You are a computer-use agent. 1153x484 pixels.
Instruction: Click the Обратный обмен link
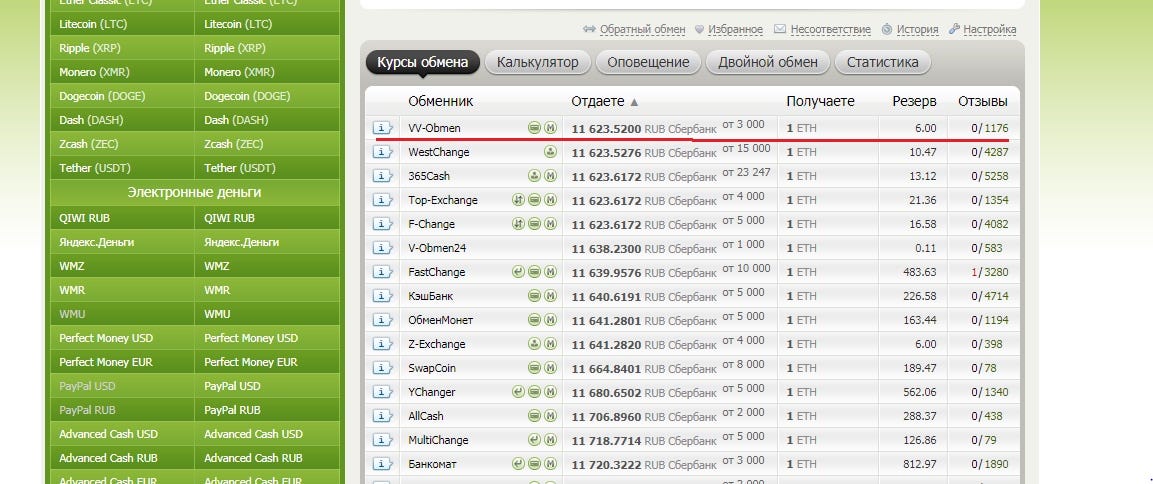tap(642, 29)
